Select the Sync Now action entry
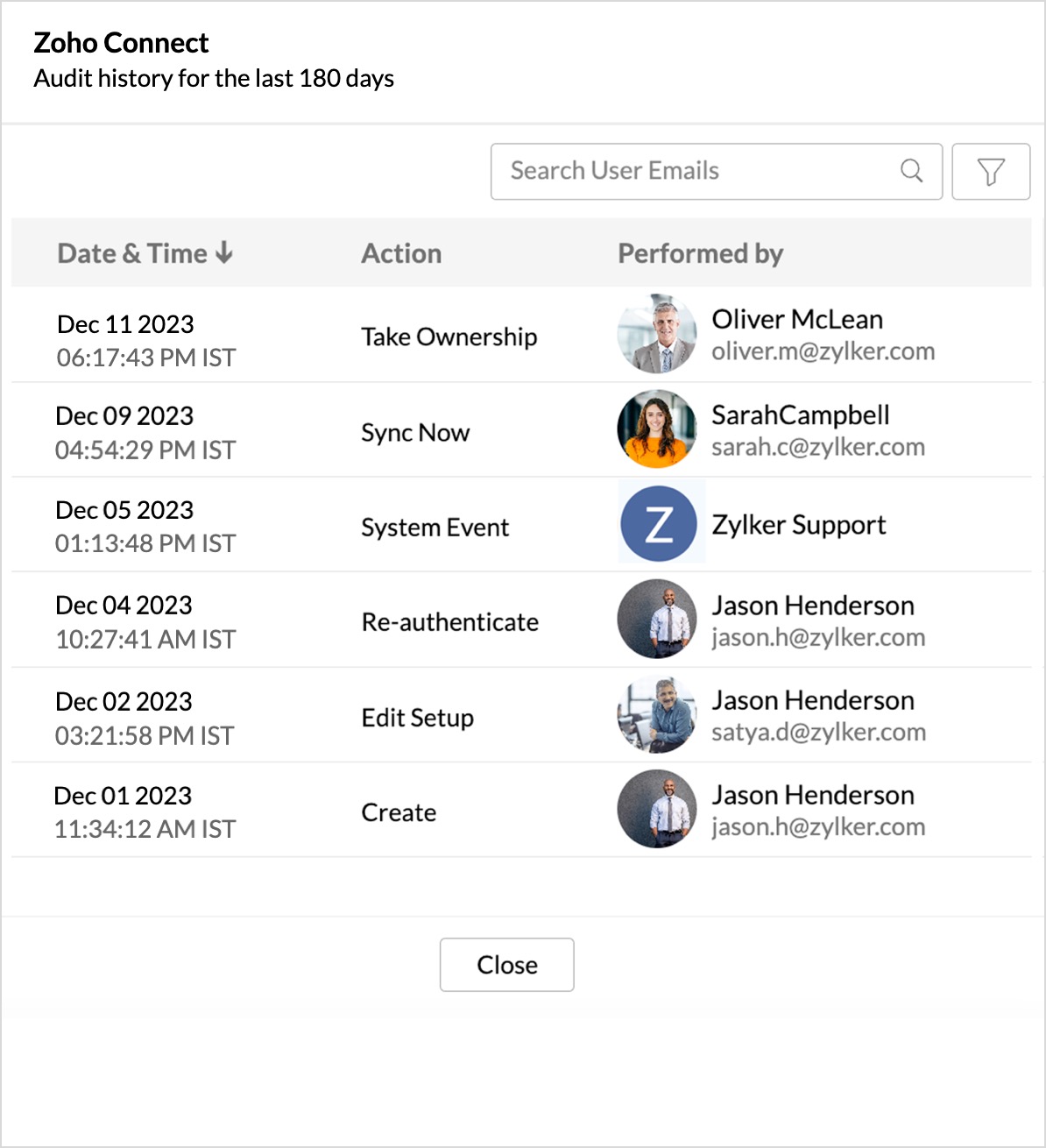The width and height of the screenshot is (1046, 1148). pos(415,433)
